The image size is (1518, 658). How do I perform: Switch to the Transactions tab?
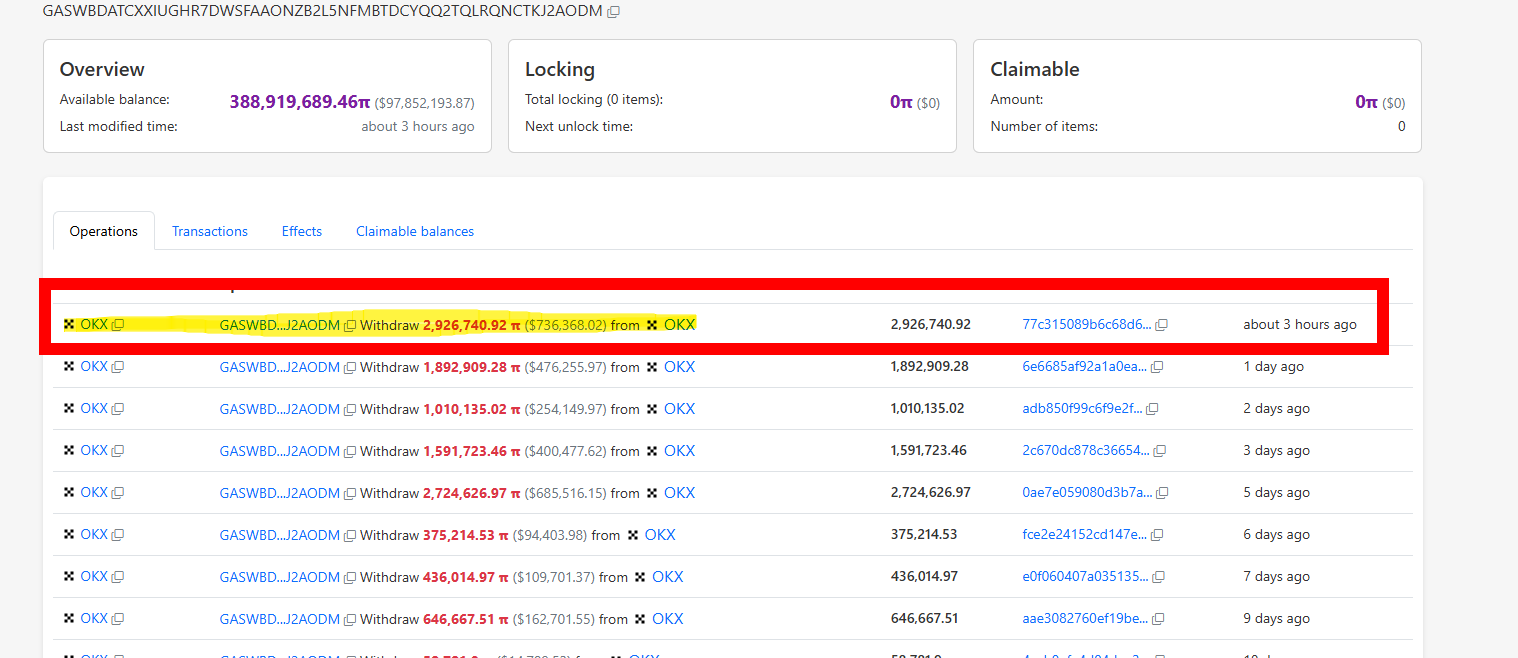click(209, 231)
